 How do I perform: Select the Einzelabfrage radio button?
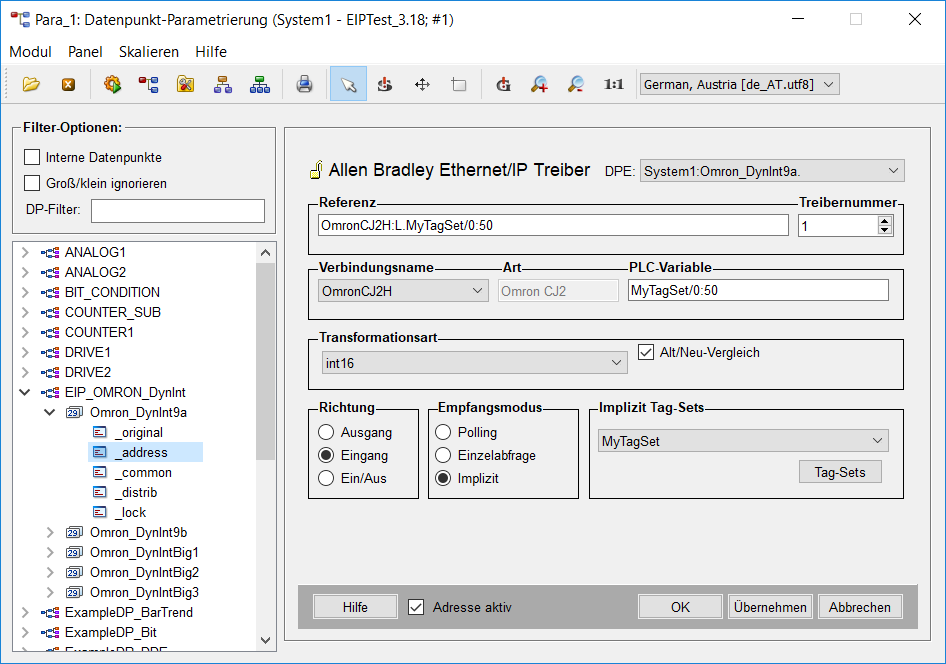[443, 455]
